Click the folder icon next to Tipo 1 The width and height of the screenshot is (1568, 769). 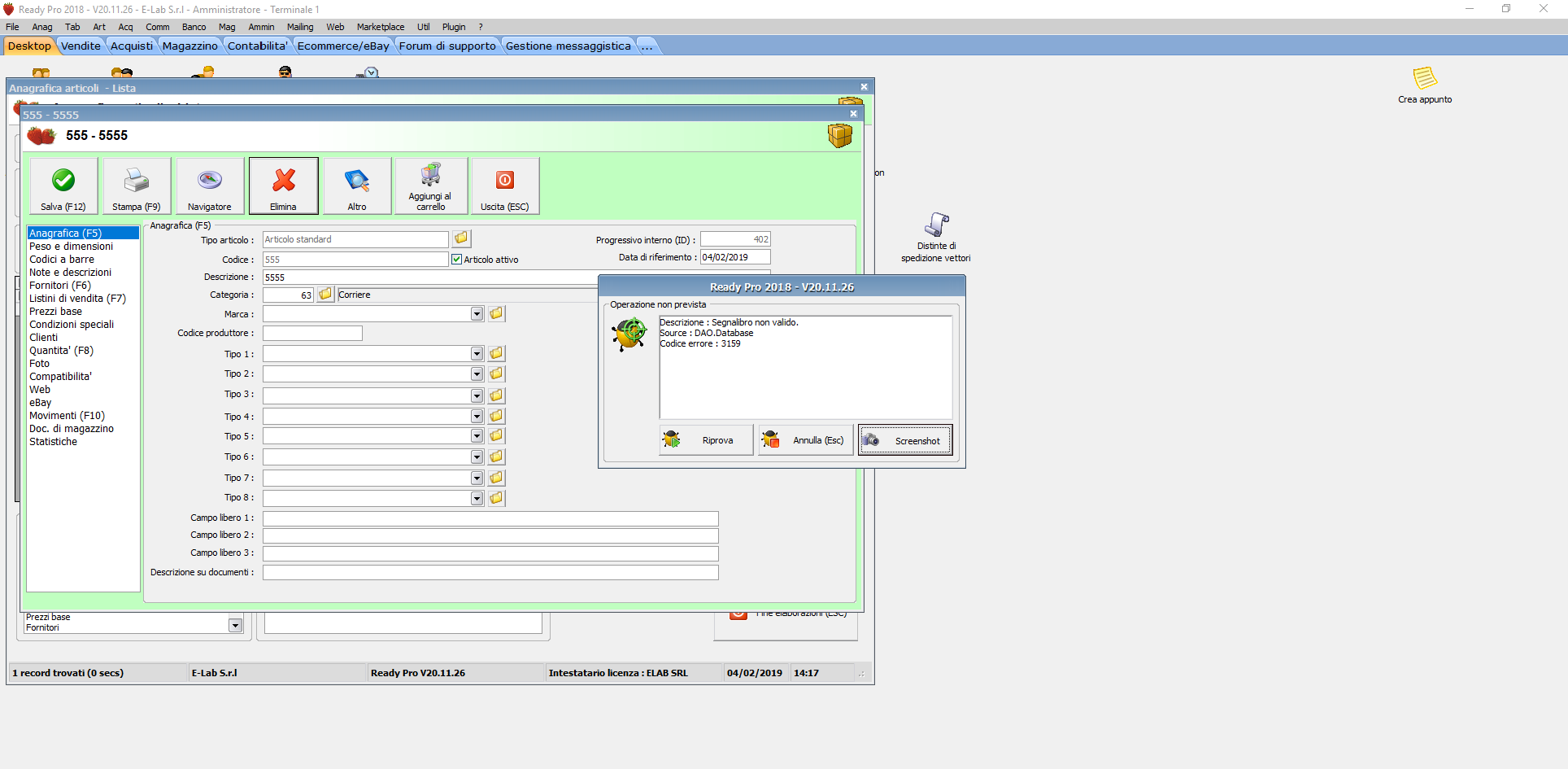(496, 353)
